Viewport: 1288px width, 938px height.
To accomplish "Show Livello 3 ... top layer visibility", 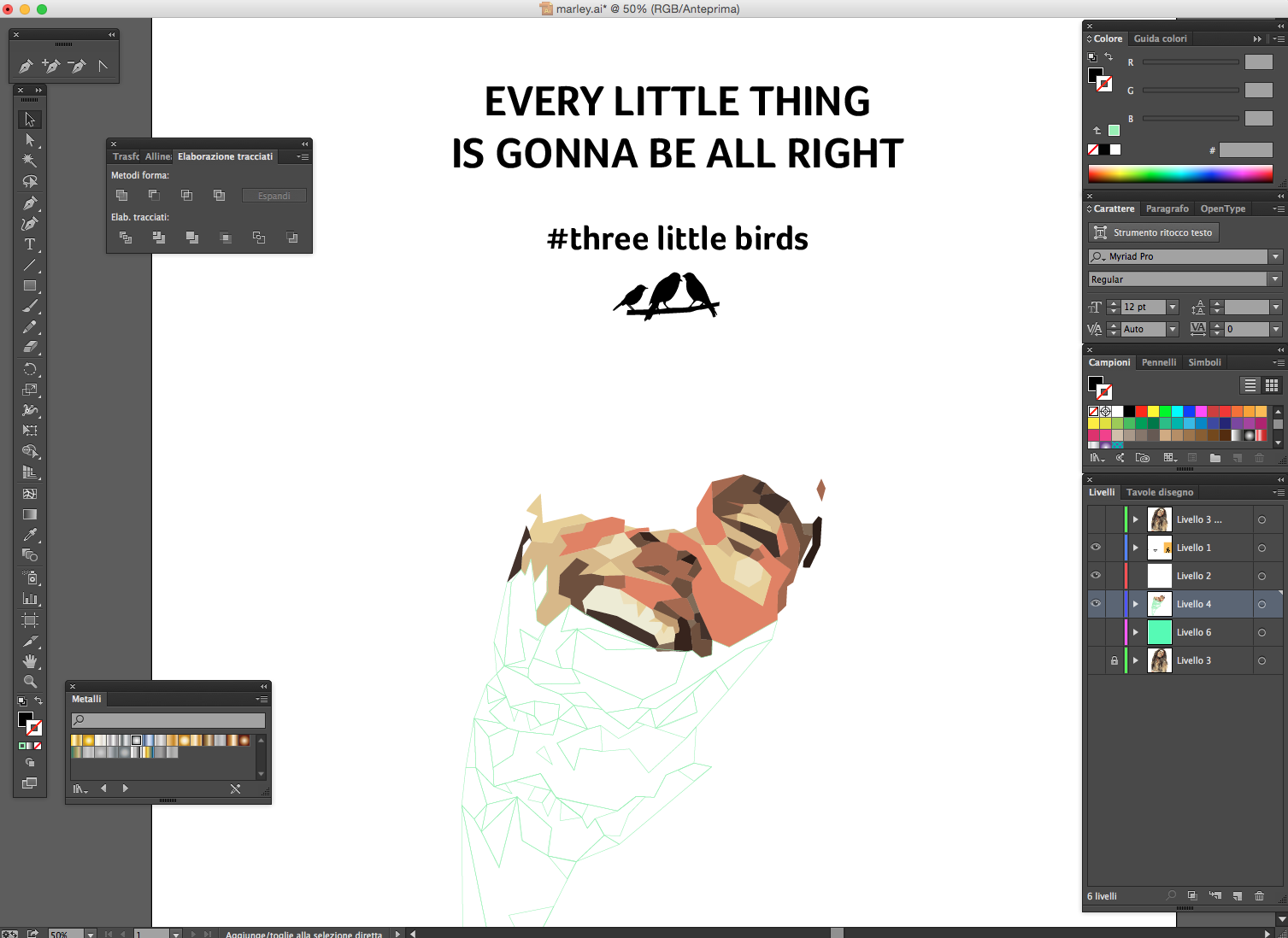I will [1096, 519].
